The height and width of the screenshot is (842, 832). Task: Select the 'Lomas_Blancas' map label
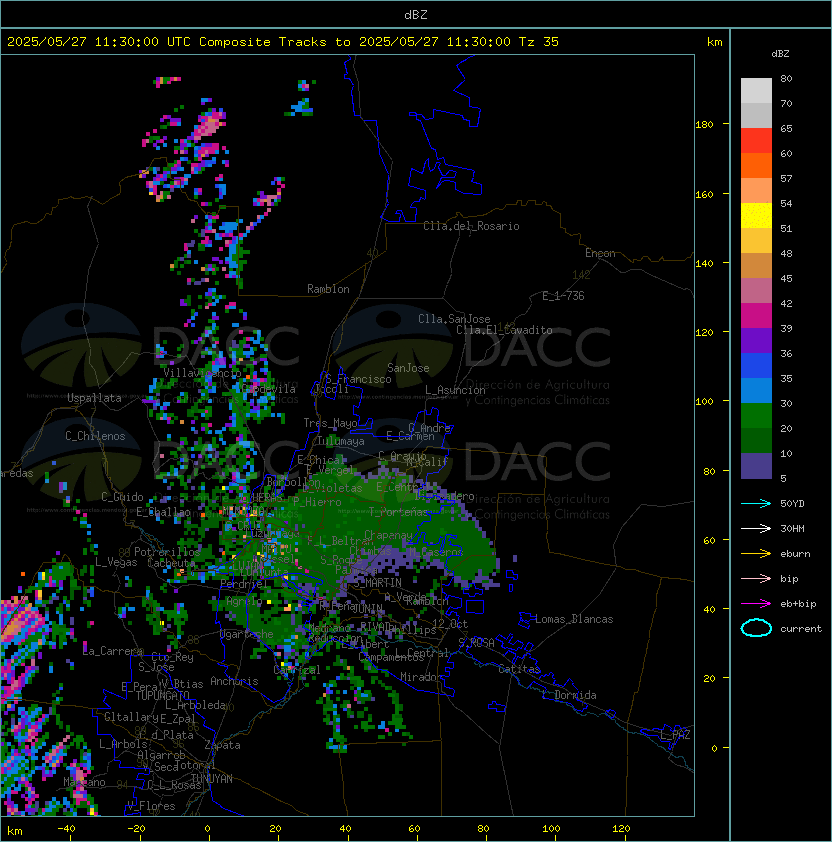coord(574,619)
